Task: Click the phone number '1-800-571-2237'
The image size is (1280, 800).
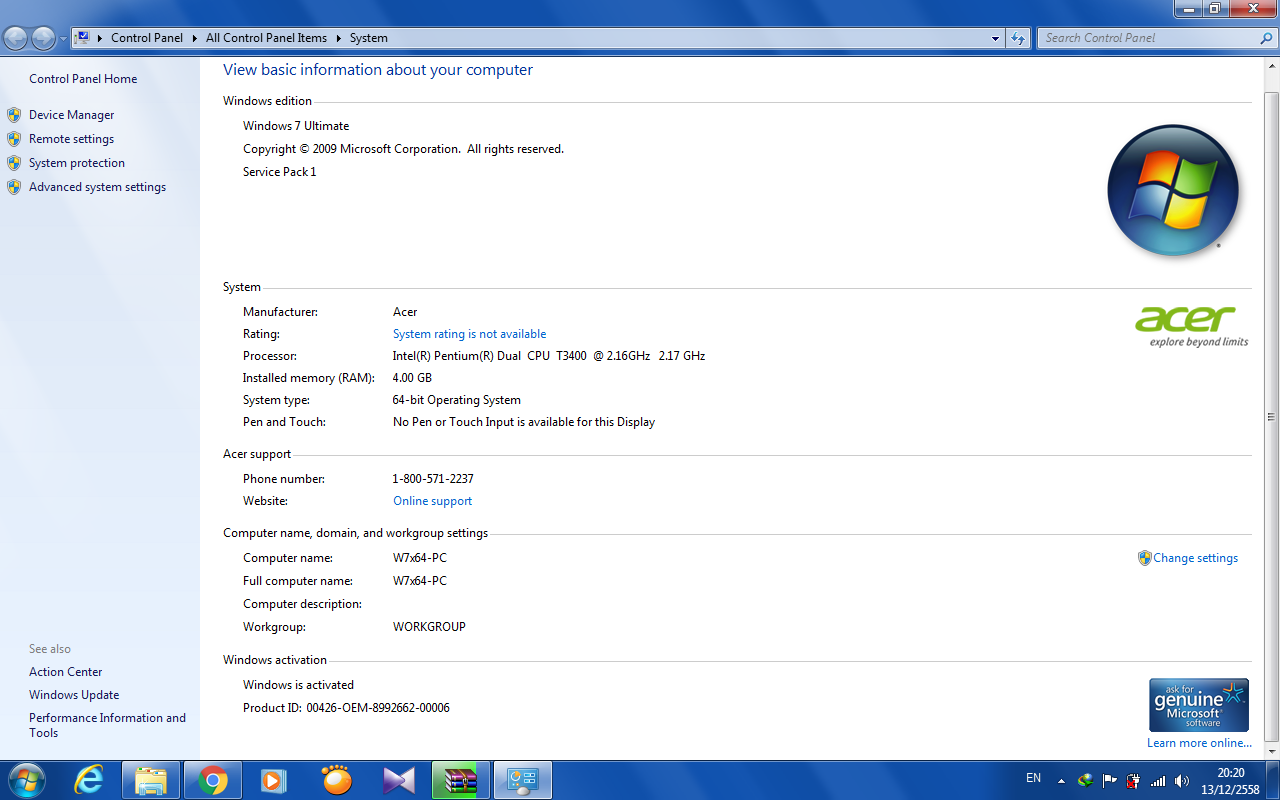Action: coord(433,479)
